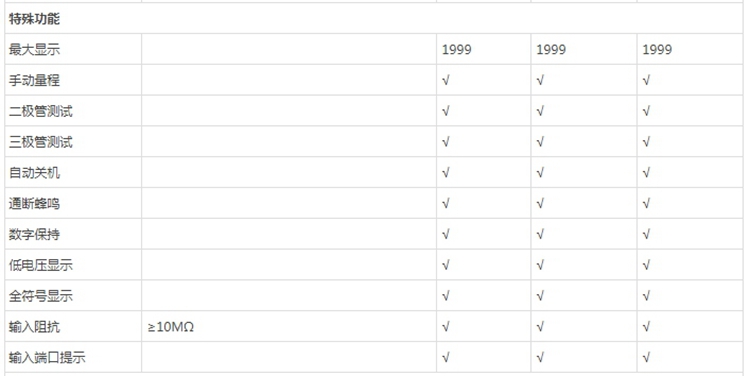This screenshot has height=376, width=750.
Task: Click the first 1999 value
Action: 456,49
